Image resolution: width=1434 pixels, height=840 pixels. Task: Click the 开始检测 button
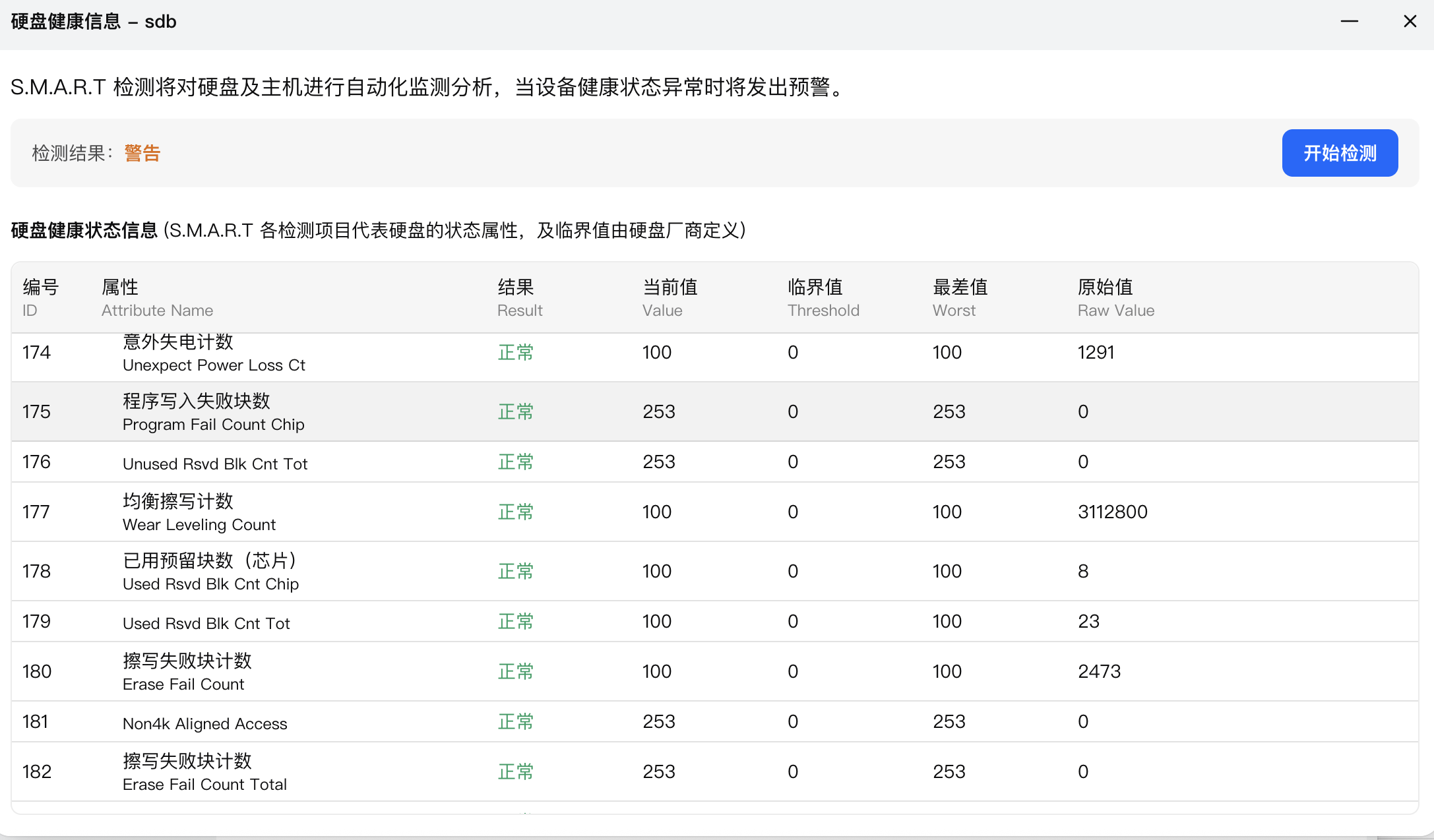click(1339, 153)
